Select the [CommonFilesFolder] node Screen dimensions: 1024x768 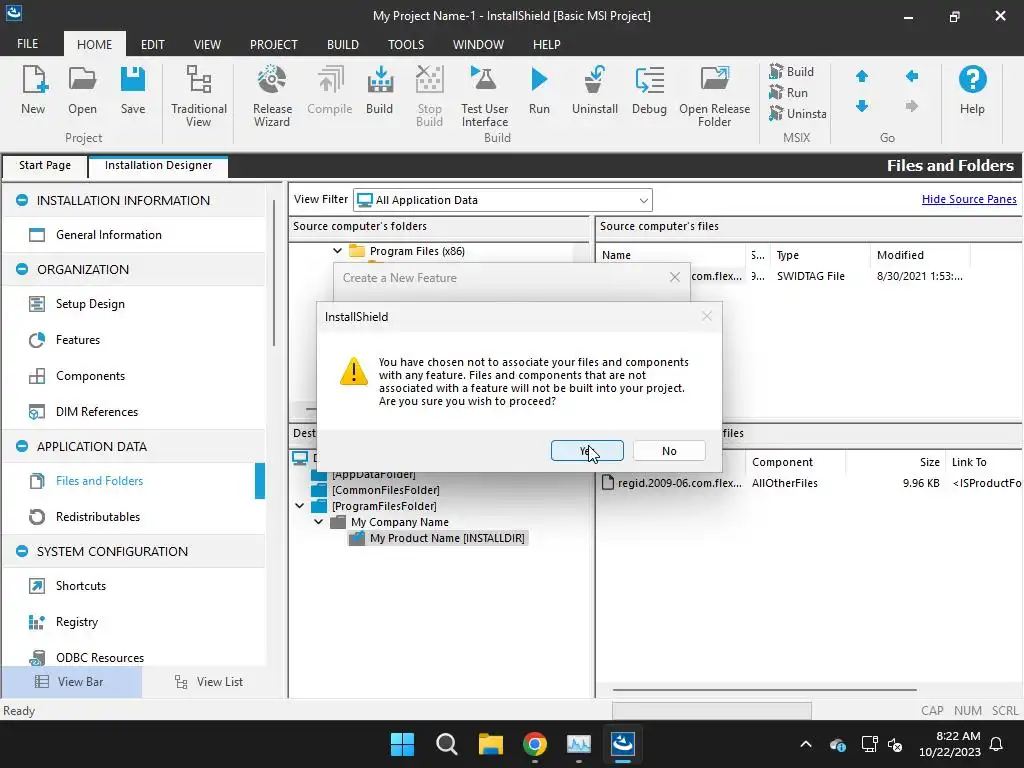385,490
